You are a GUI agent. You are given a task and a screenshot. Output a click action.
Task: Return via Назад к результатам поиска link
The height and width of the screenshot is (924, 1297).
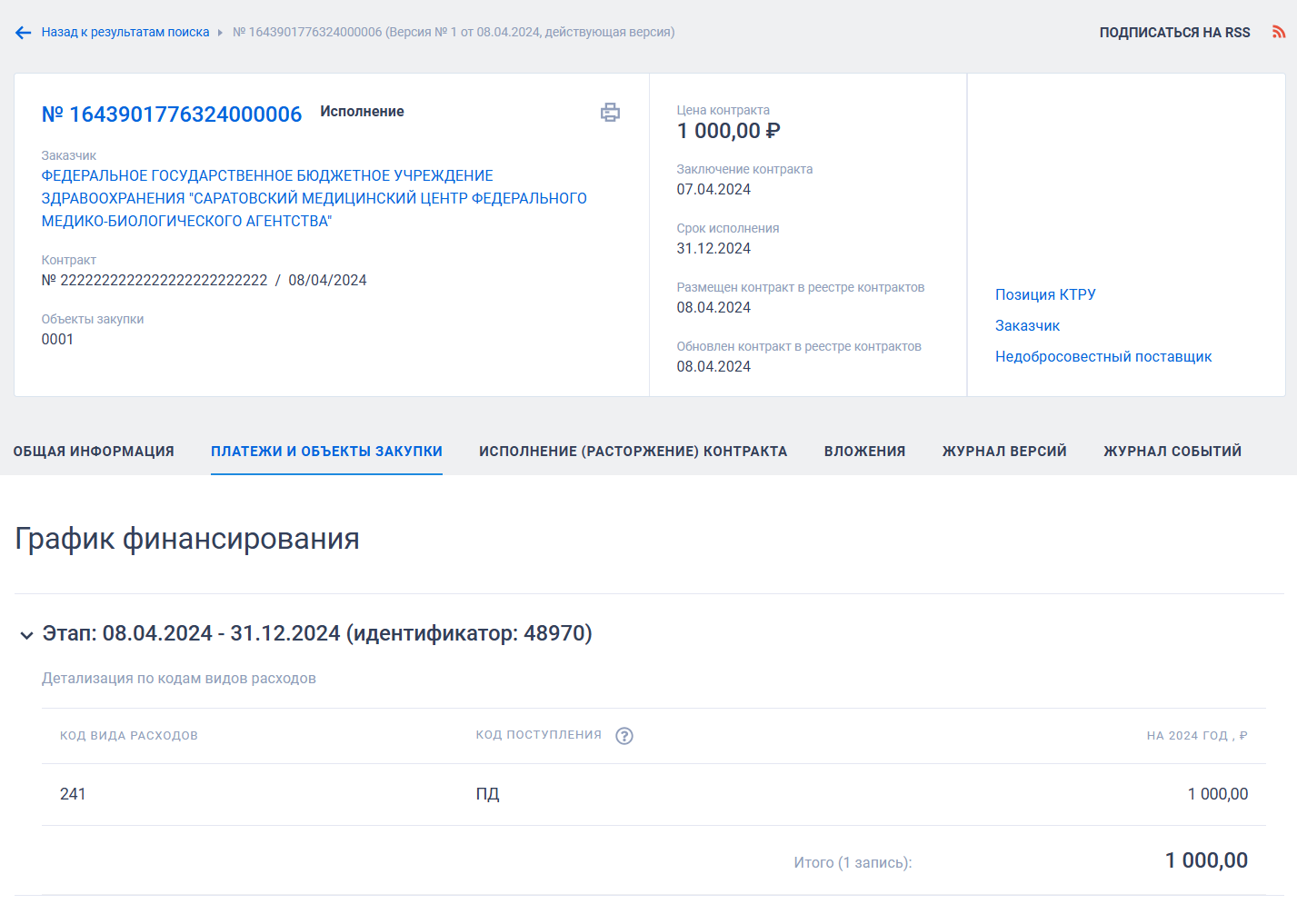[x=125, y=32]
